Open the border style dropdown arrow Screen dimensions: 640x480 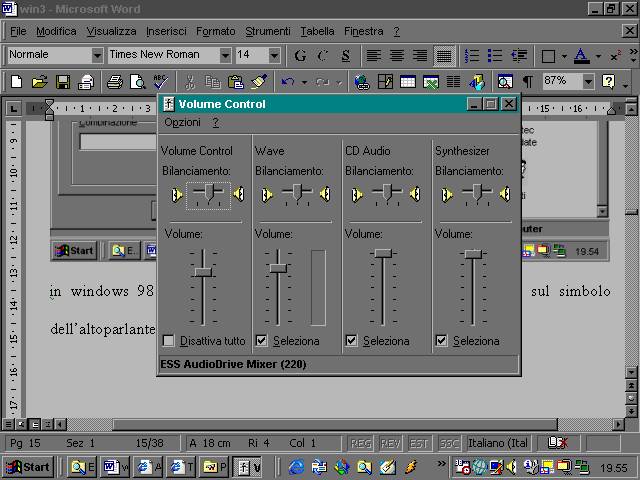pyautogui.click(x=564, y=56)
